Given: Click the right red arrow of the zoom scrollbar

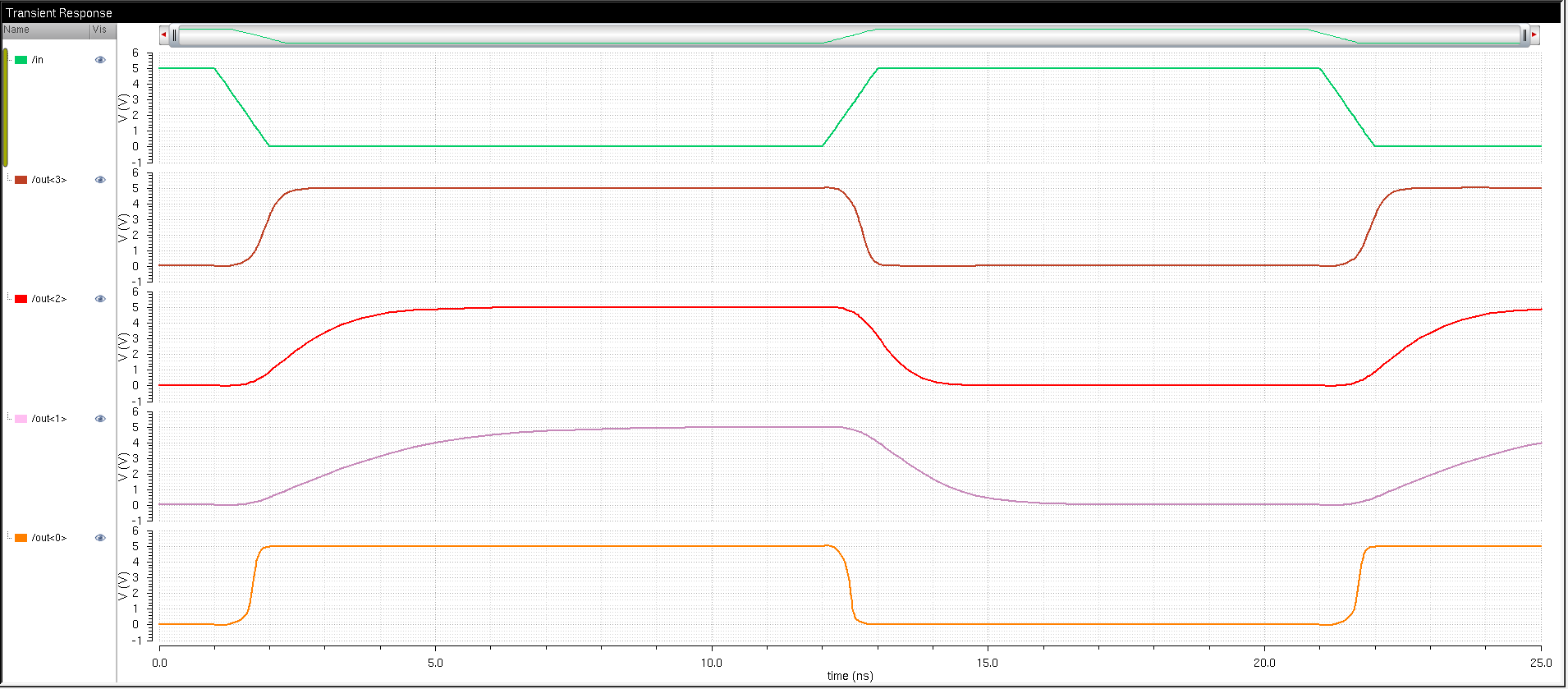Looking at the screenshot, I should [1534, 34].
